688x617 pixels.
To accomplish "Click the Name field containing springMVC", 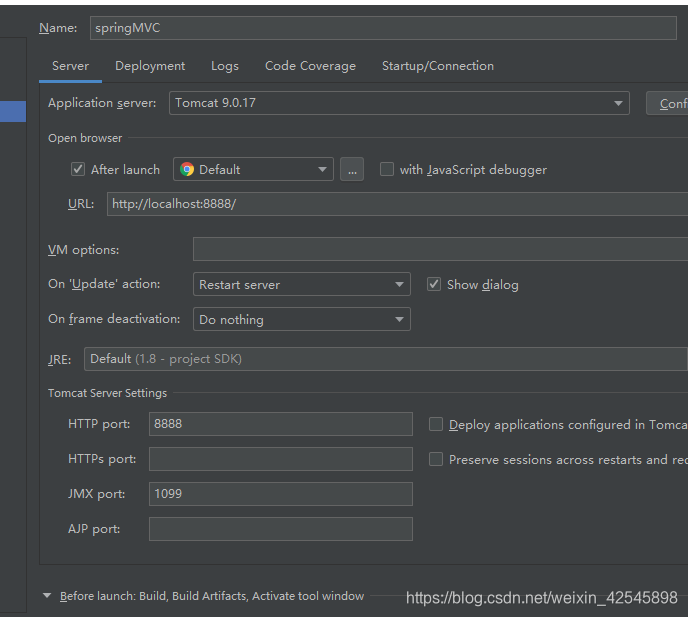I will tap(383, 28).
